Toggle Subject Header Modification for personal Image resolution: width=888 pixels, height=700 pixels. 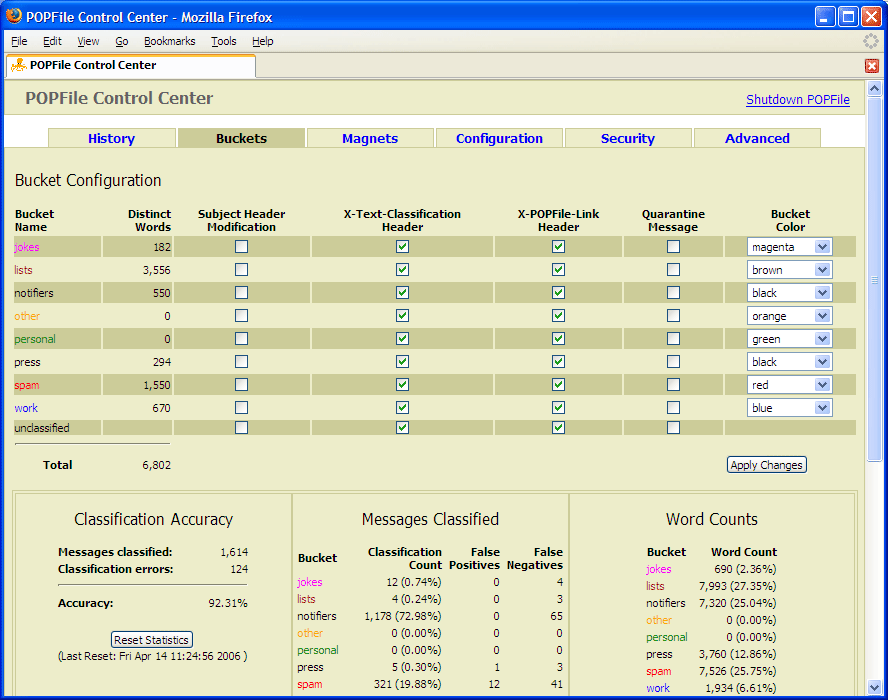(x=241, y=339)
